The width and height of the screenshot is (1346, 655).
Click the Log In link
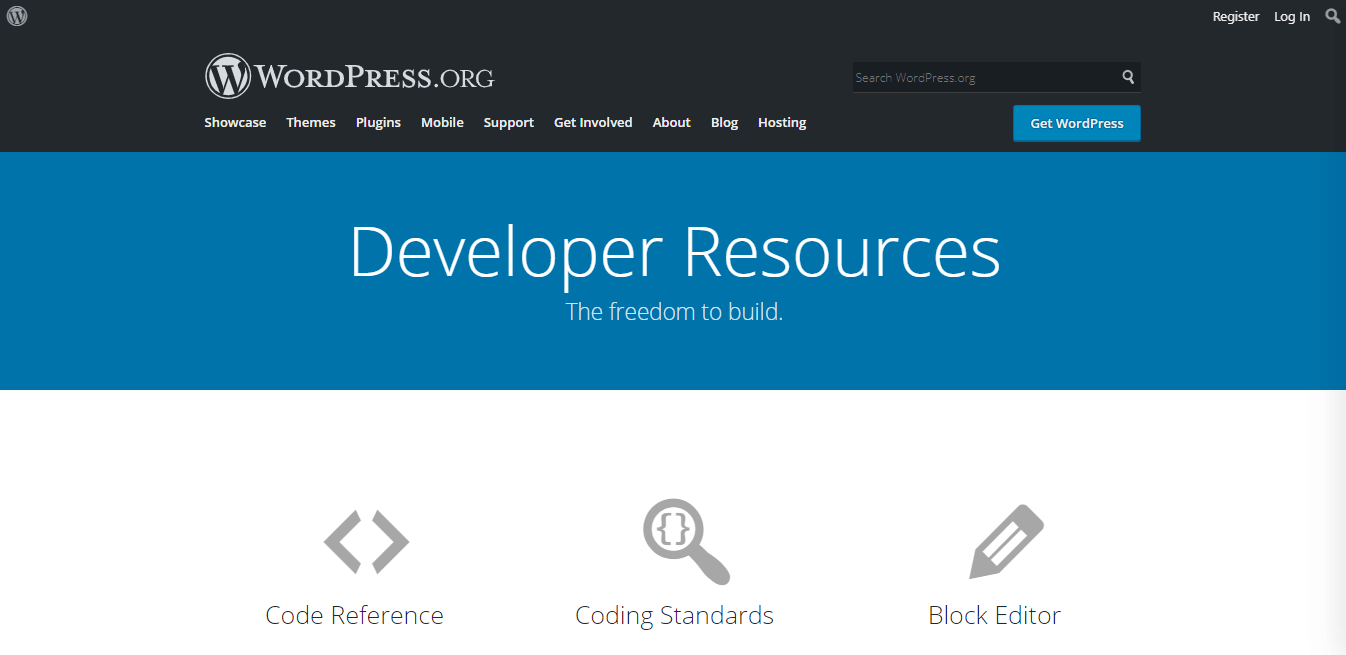tap(1292, 16)
